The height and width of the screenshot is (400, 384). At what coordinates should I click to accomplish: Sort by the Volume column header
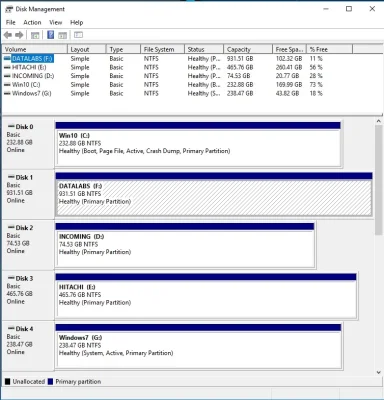click(35, 49)
